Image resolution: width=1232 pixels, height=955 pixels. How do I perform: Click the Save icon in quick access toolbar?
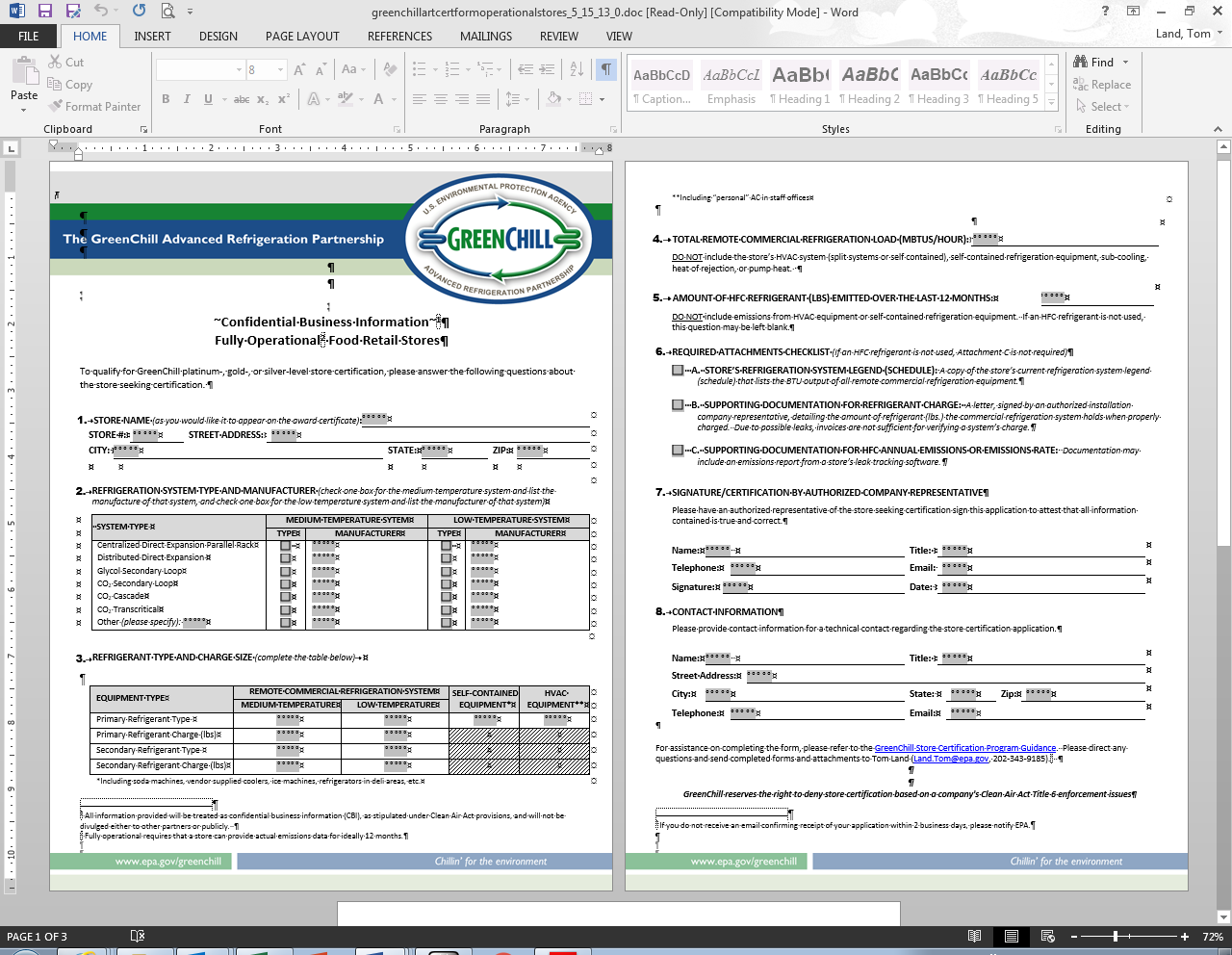44,12
